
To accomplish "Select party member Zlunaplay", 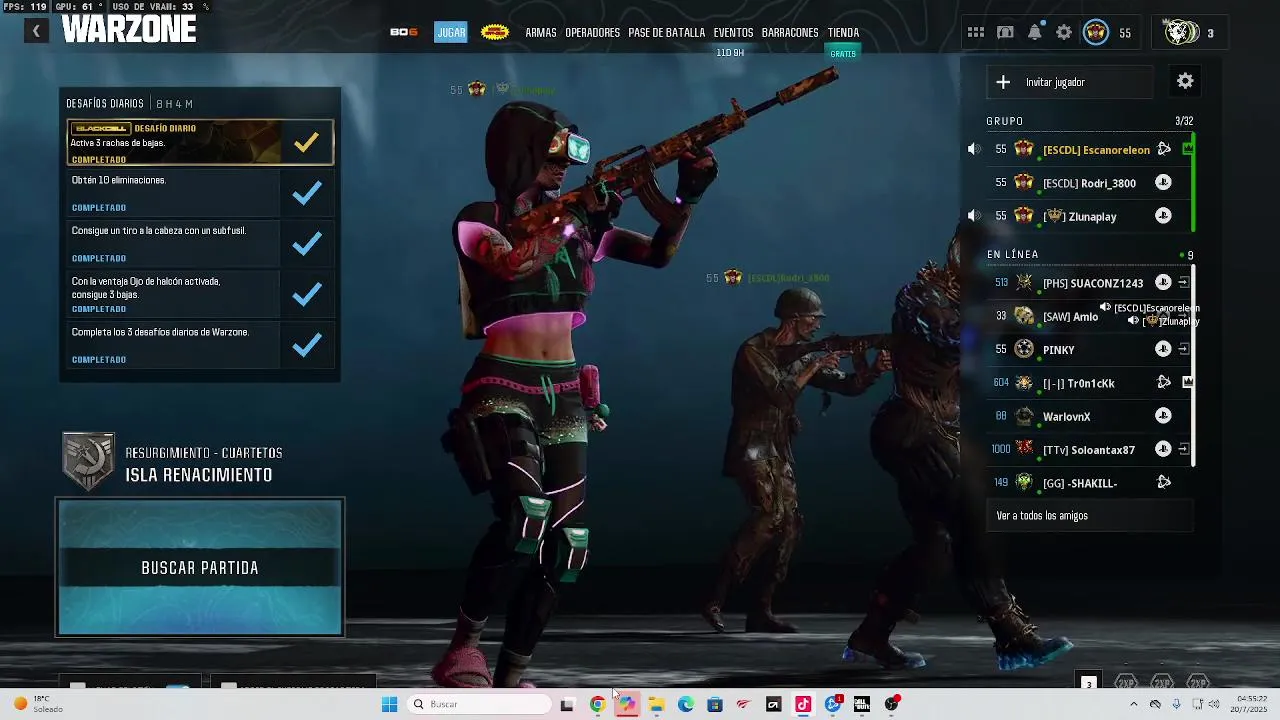I will (1088, 216).
